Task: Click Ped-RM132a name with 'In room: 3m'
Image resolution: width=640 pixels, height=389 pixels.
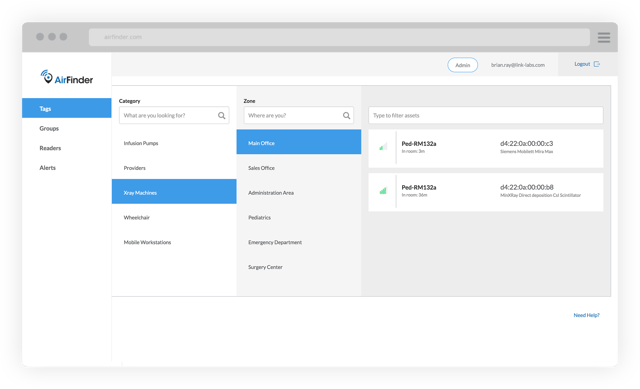Action: pos(419,144)
